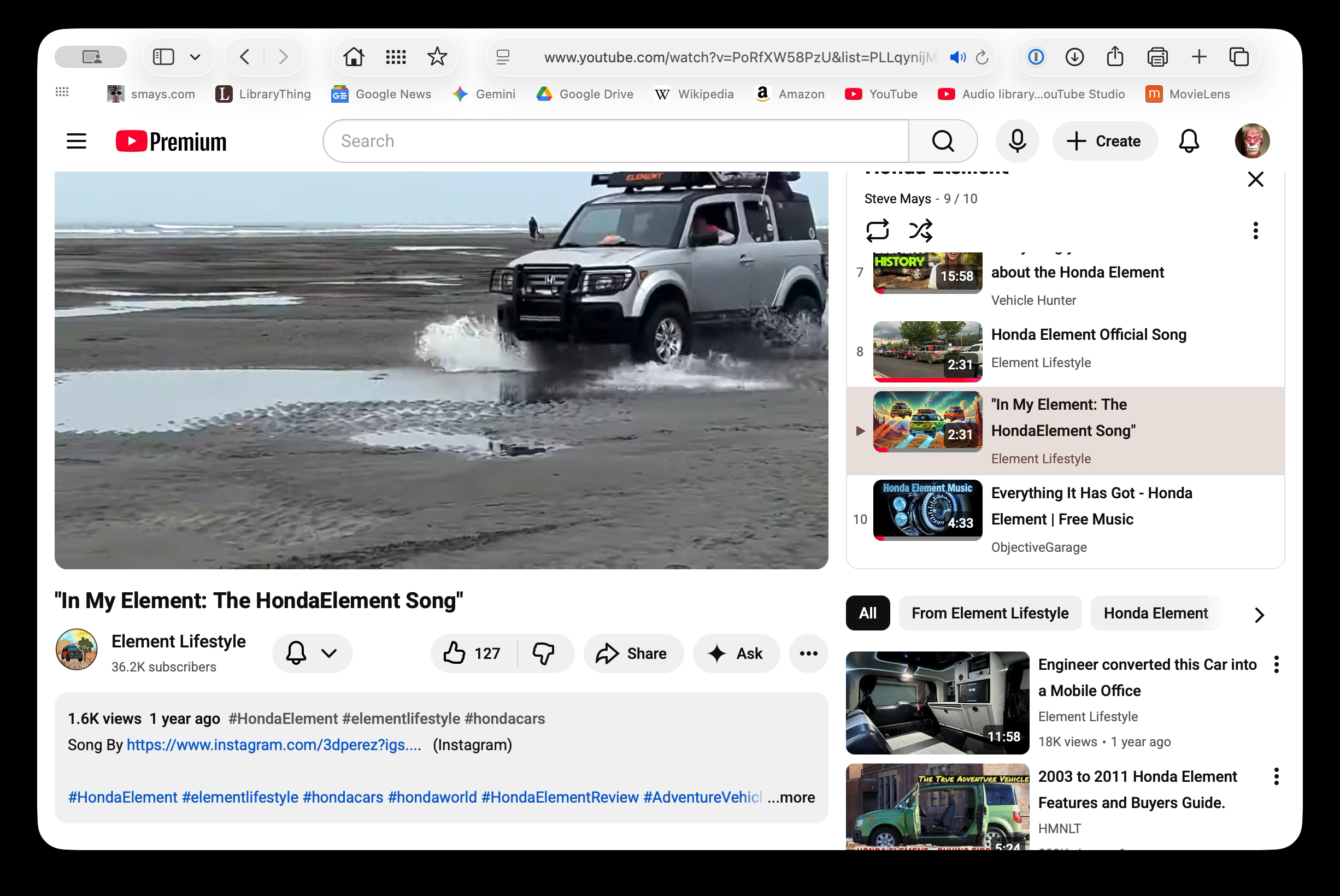The height and width of the screenshot is (896, 1340).
Task: Open the YouTube notifications bell
Action: (1189, 140)
